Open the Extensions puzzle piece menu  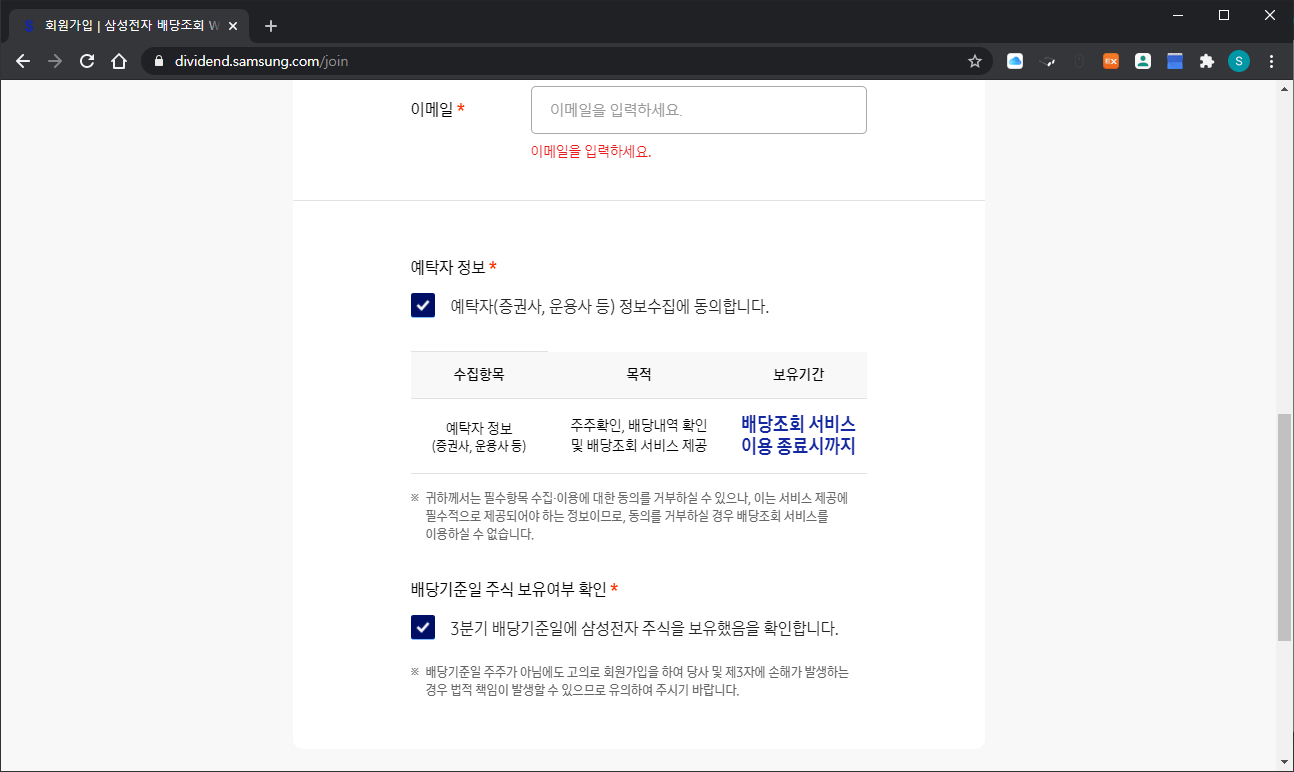pos(1207,61)
